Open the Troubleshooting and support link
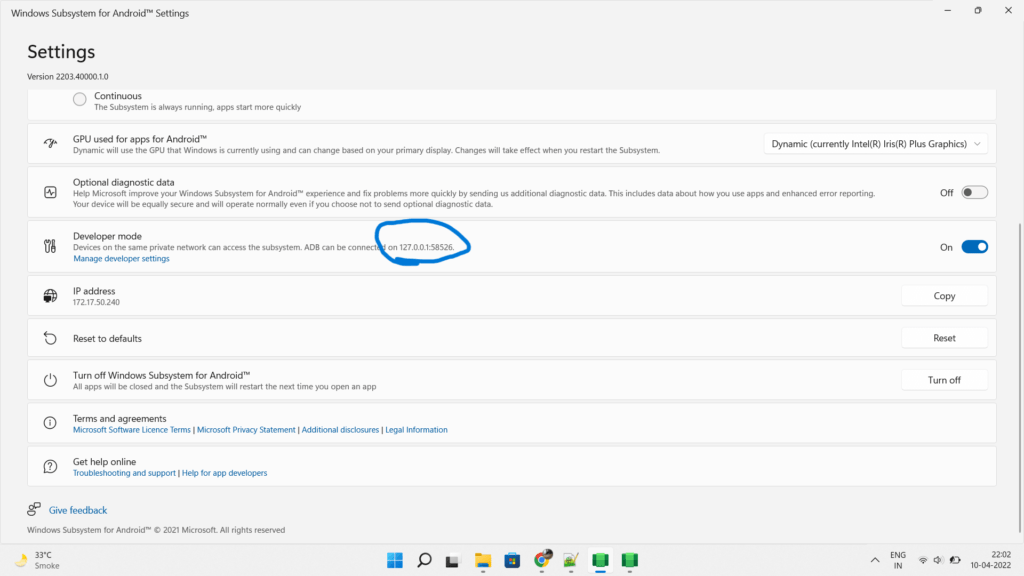Viewport: 1024px width, 576px height. point(124,473)
